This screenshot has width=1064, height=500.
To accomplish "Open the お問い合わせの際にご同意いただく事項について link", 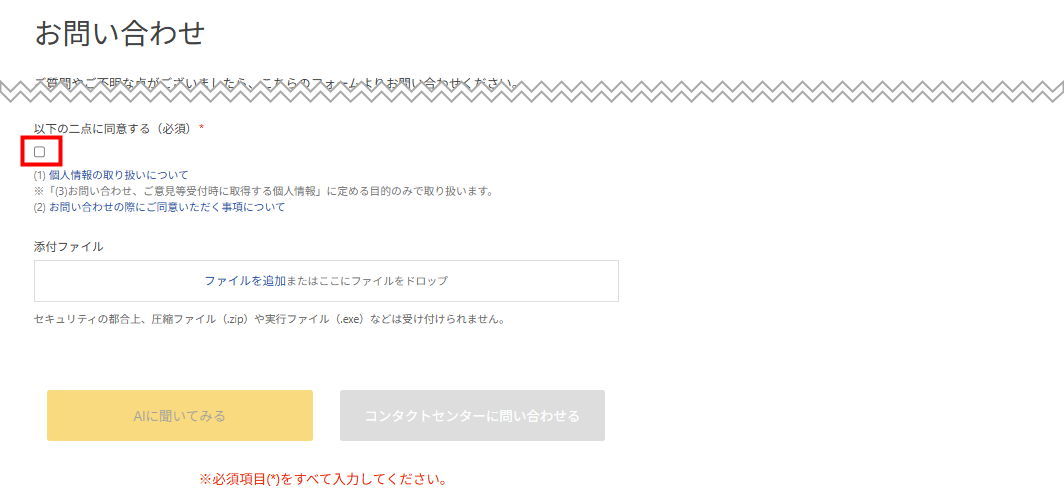I will (166, 207).
